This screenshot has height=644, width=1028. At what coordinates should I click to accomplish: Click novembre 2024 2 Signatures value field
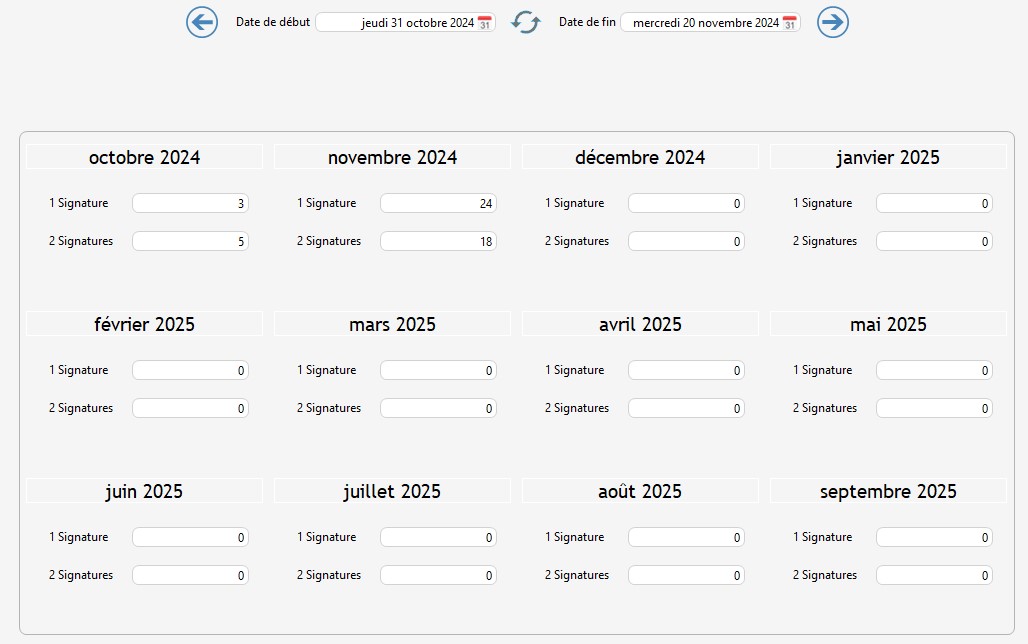tap(438, 242)
